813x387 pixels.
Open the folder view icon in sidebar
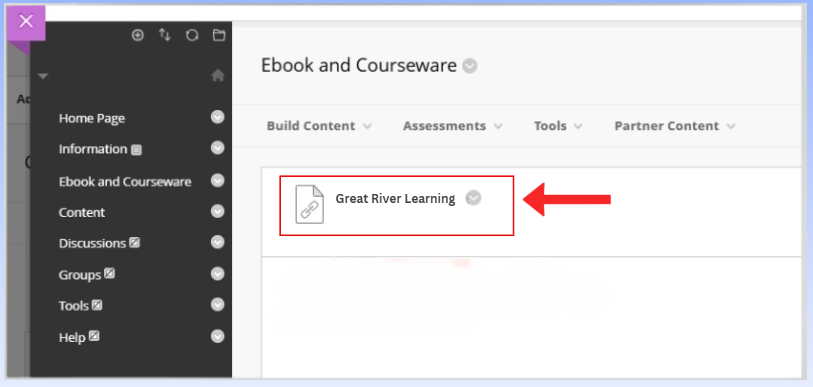(x=219, y=35)
